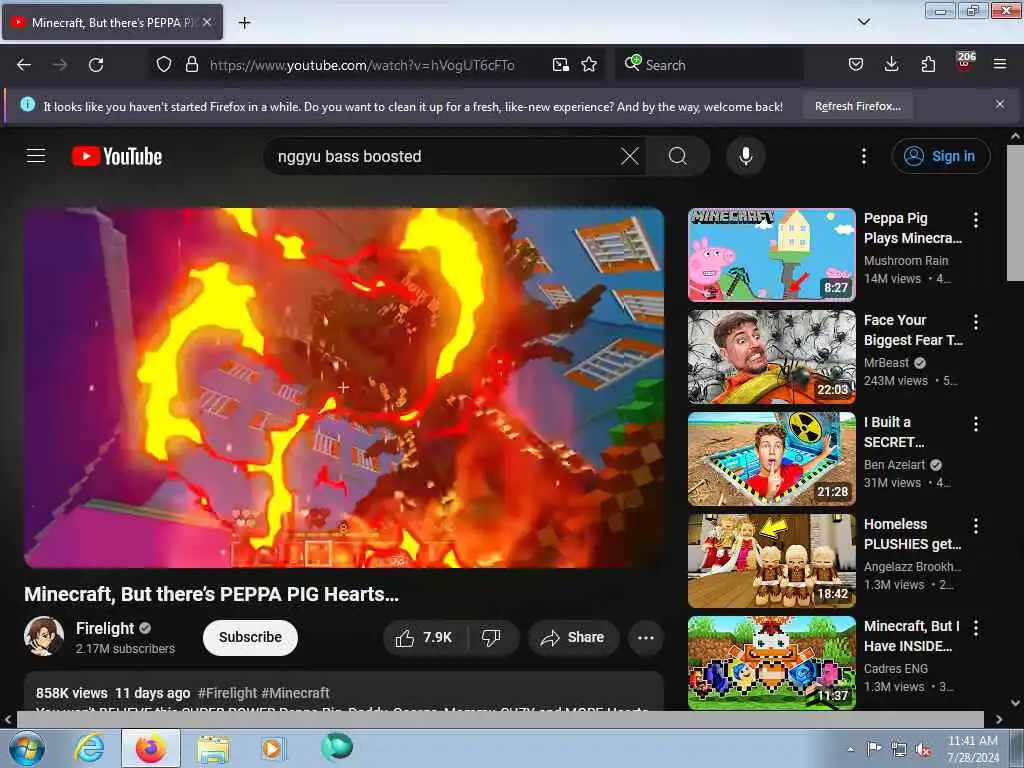1024x768 pixels.
Task: Click Refresh Firefox button
Action: pos(858,106)
